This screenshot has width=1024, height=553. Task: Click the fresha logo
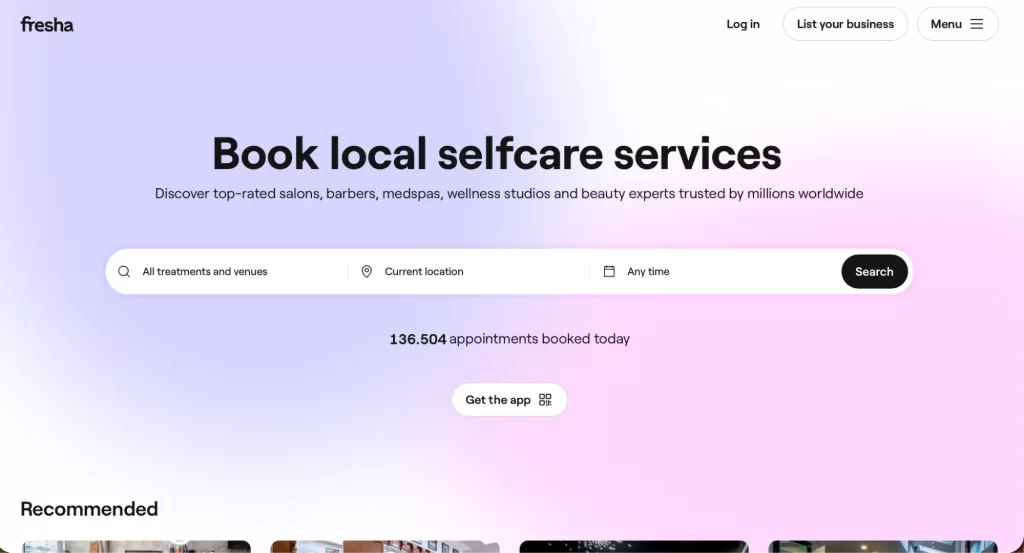(x=47, y=25)
